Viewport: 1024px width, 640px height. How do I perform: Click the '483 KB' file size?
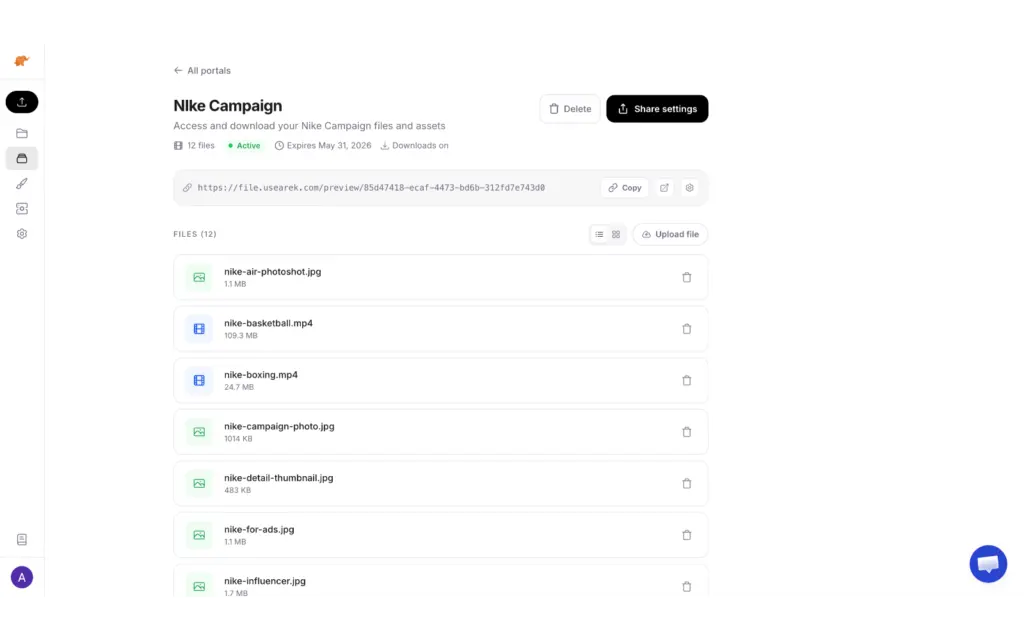237,490
